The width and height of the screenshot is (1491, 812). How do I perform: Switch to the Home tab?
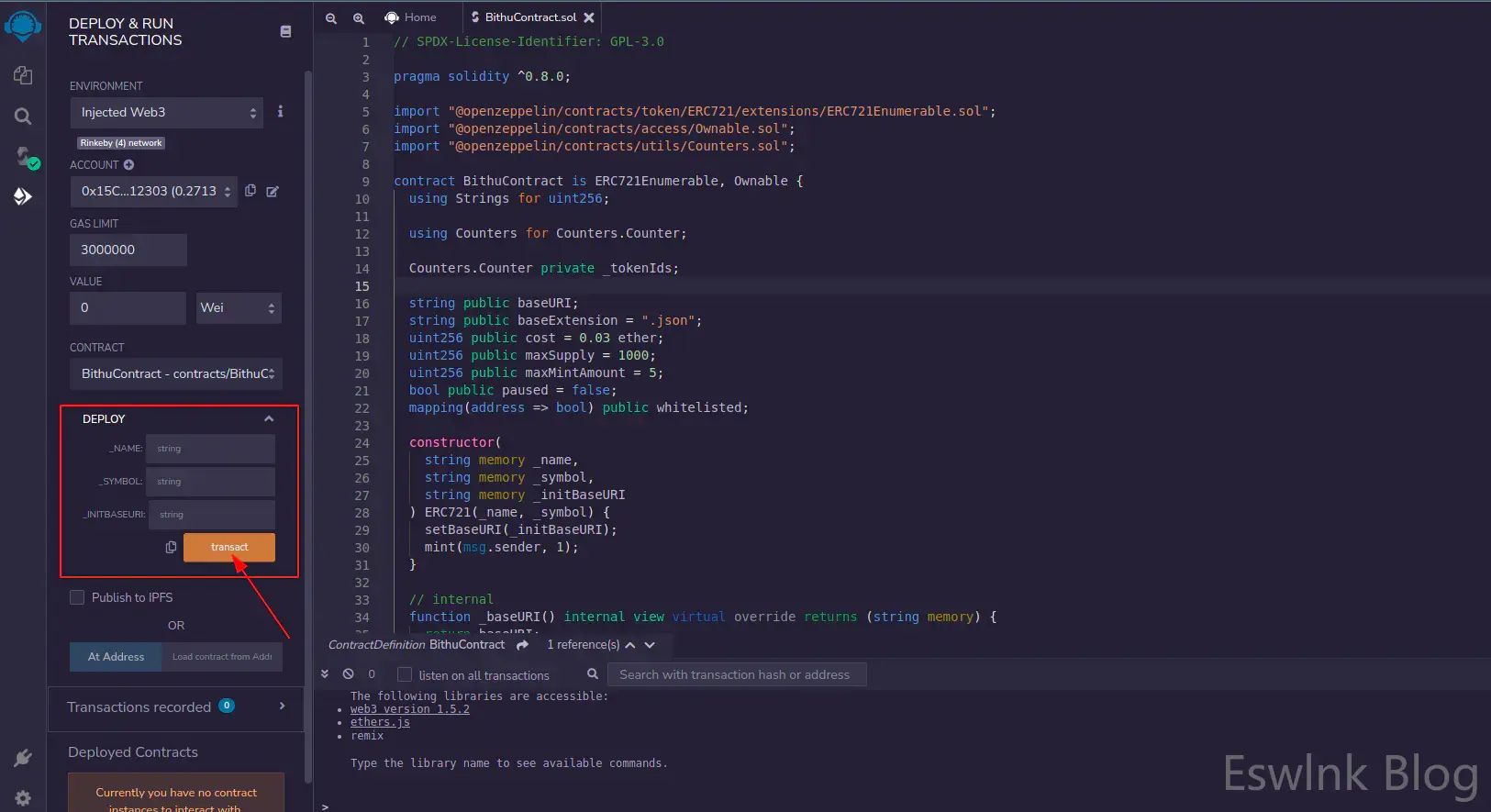coord(411,17)
